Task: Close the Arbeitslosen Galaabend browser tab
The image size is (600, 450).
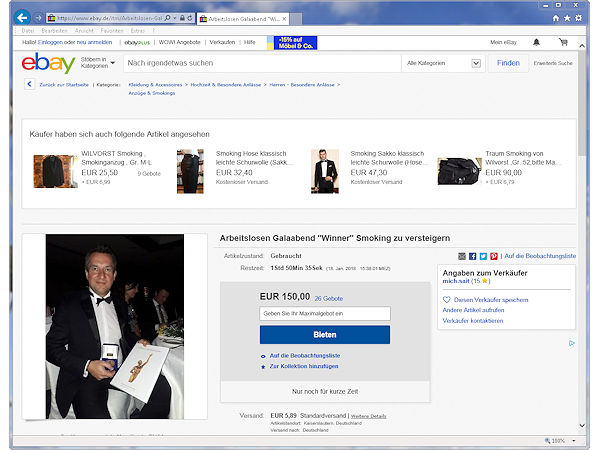Action: coord(284,19)
